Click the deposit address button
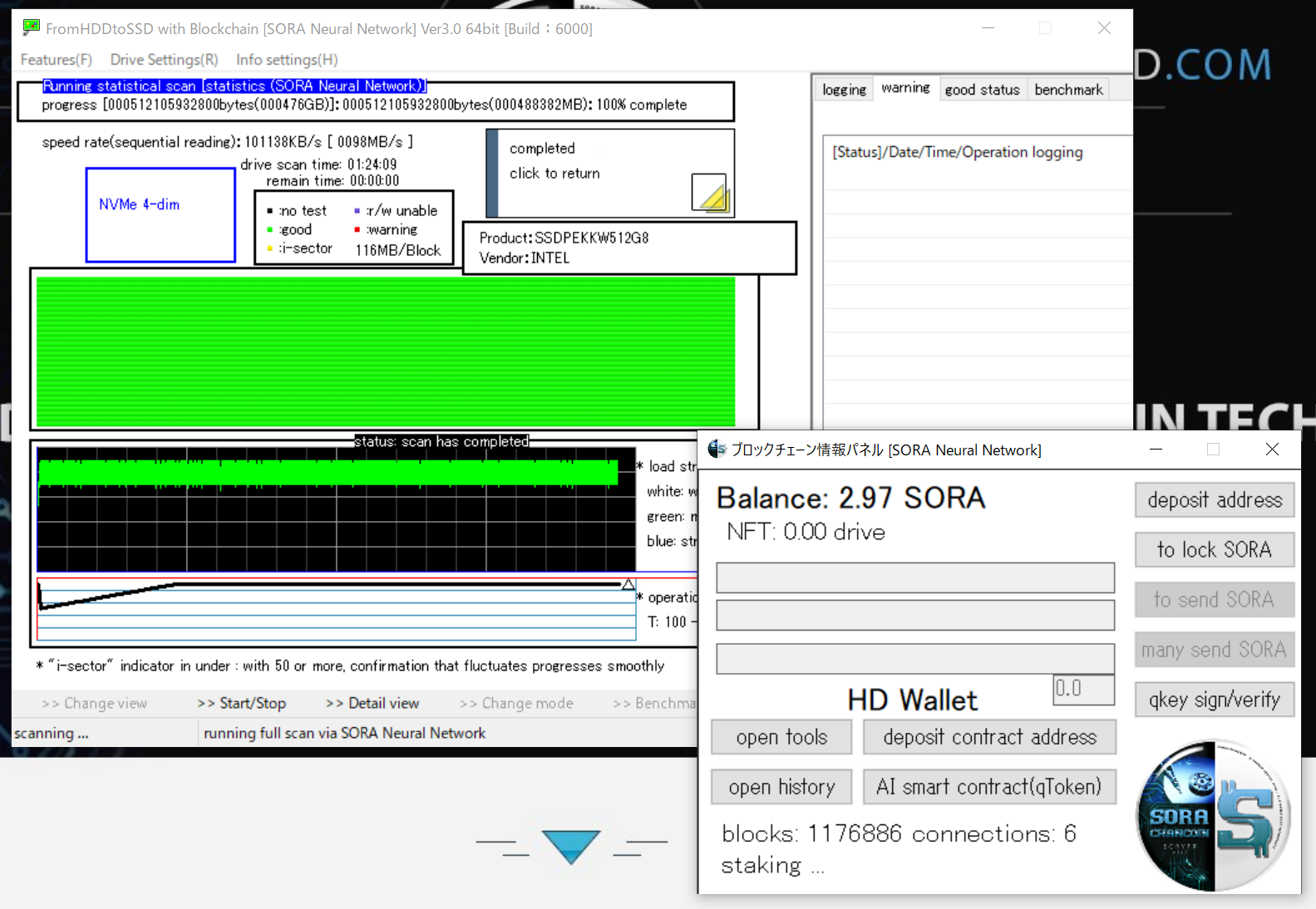 pyautogui.click(x=1215, y=500)
